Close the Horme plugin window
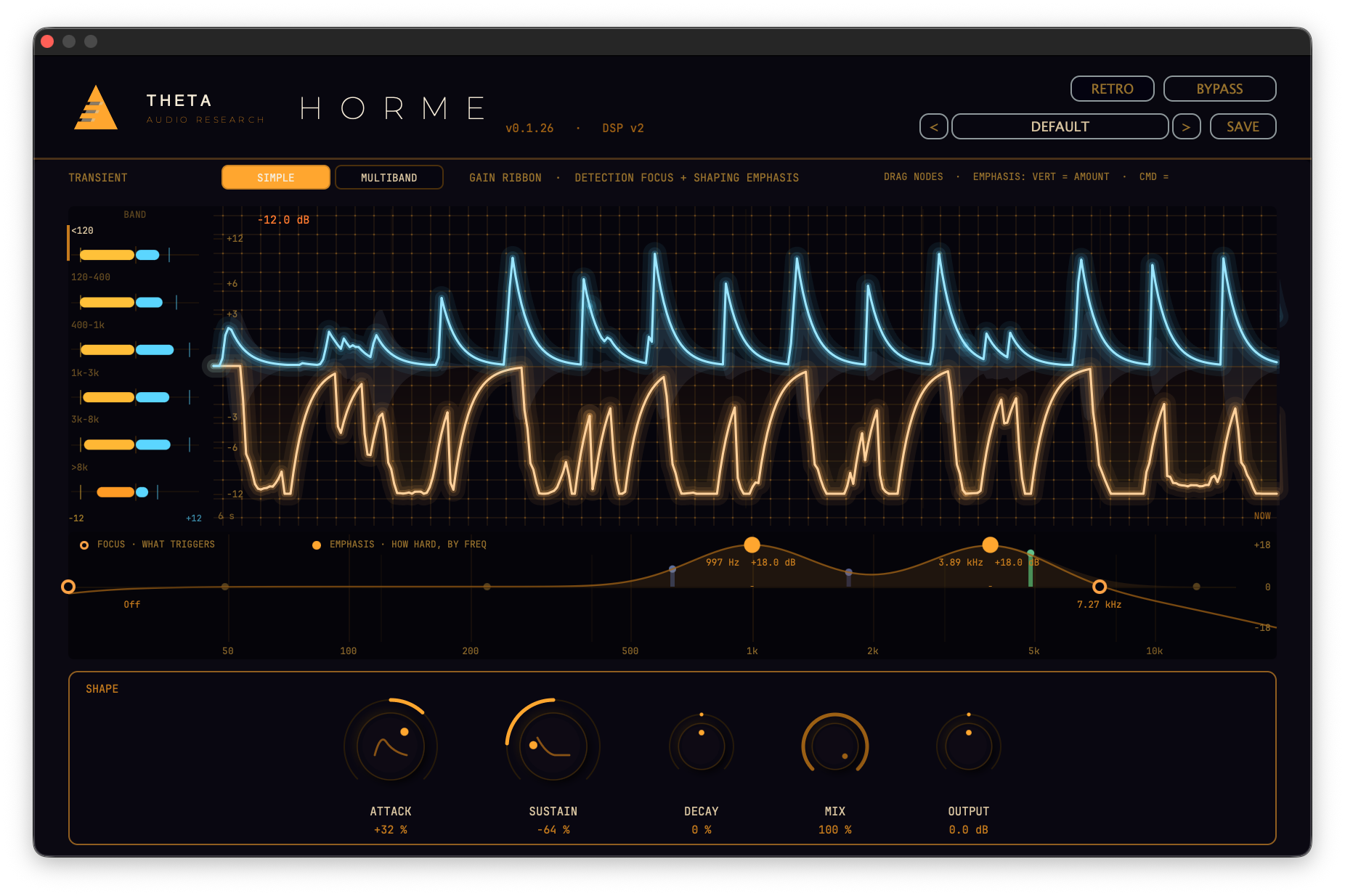The height and width of the screenshot is (896, 1345). (x=48, y=41)
